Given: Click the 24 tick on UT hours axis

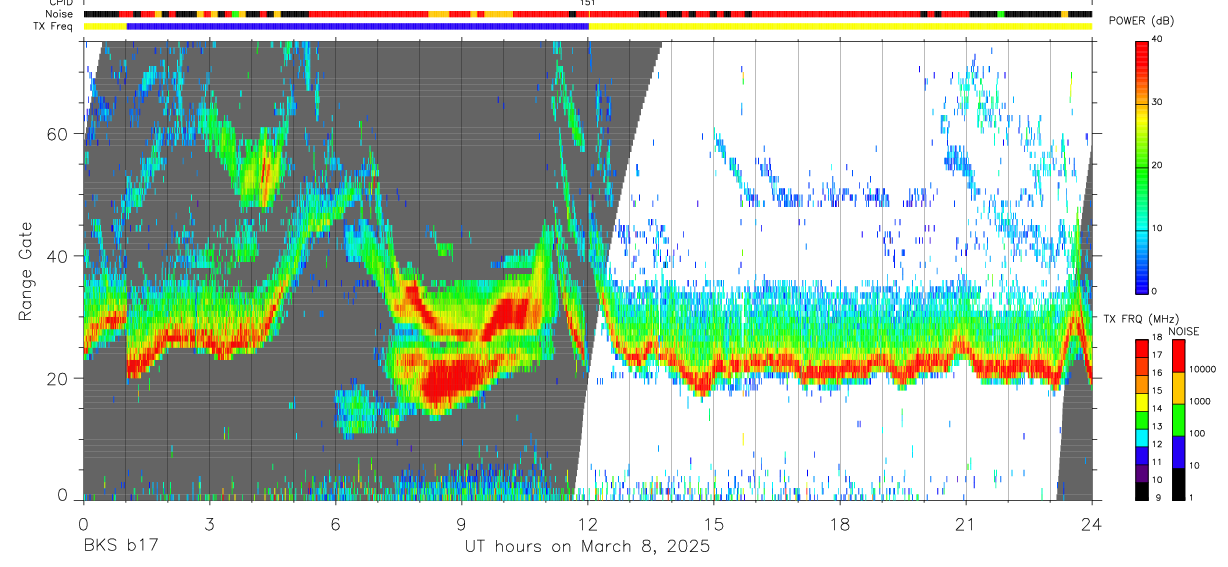Looking at the screenshot, I should pos(1091,524).
